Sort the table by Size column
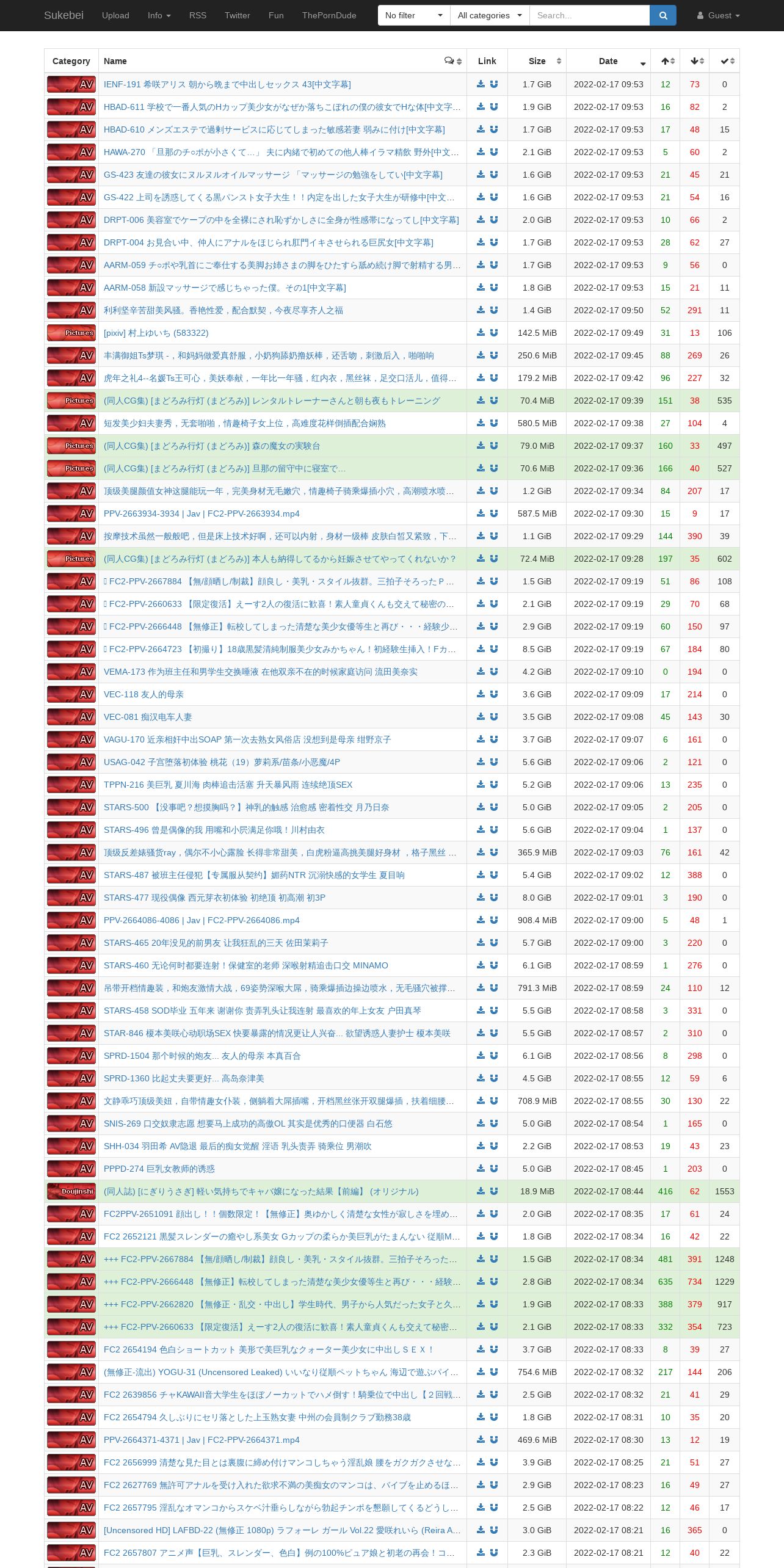This screenshot has height=1568, width=784. coord(537,61)
